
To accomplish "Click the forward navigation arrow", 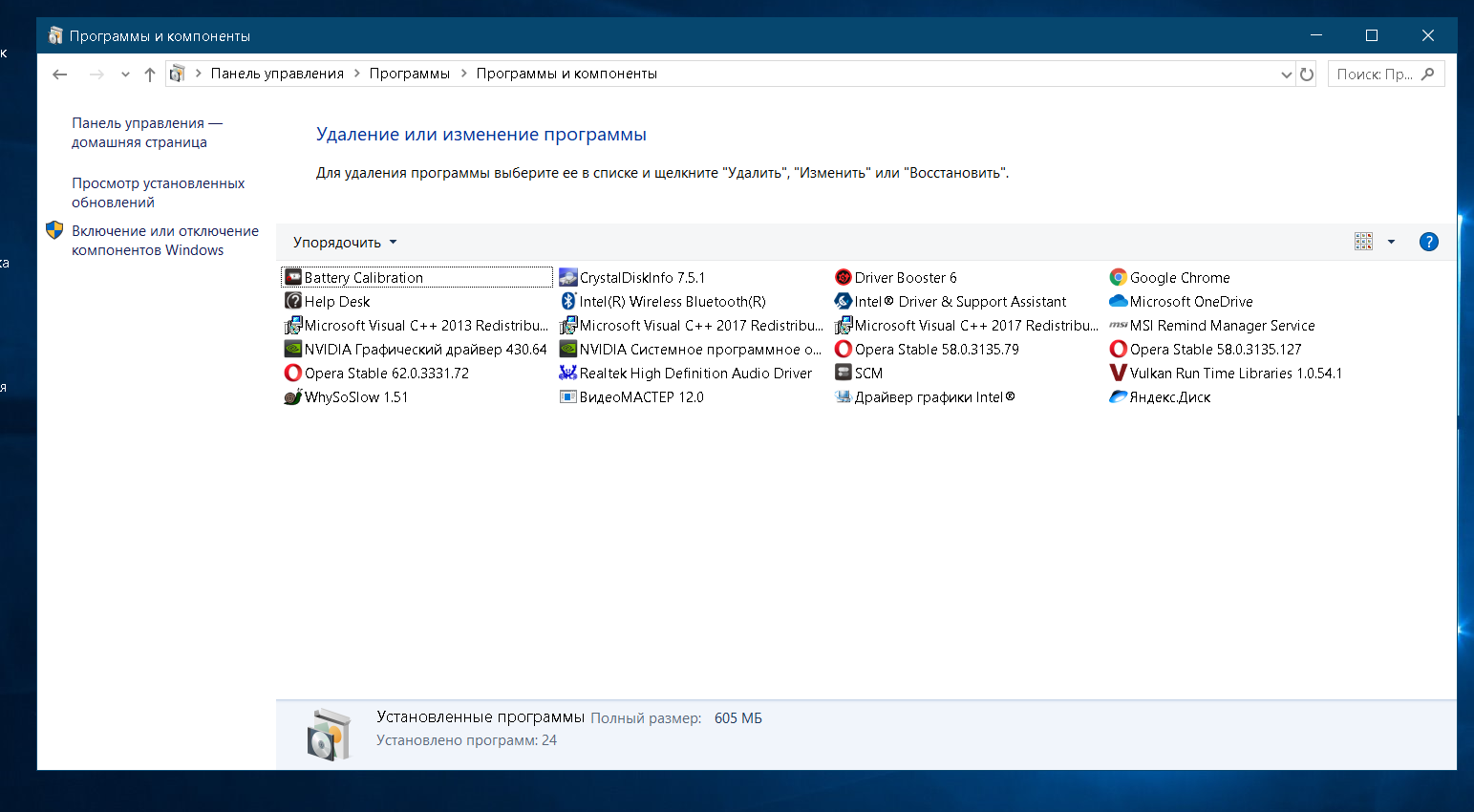I will (96, 74).
